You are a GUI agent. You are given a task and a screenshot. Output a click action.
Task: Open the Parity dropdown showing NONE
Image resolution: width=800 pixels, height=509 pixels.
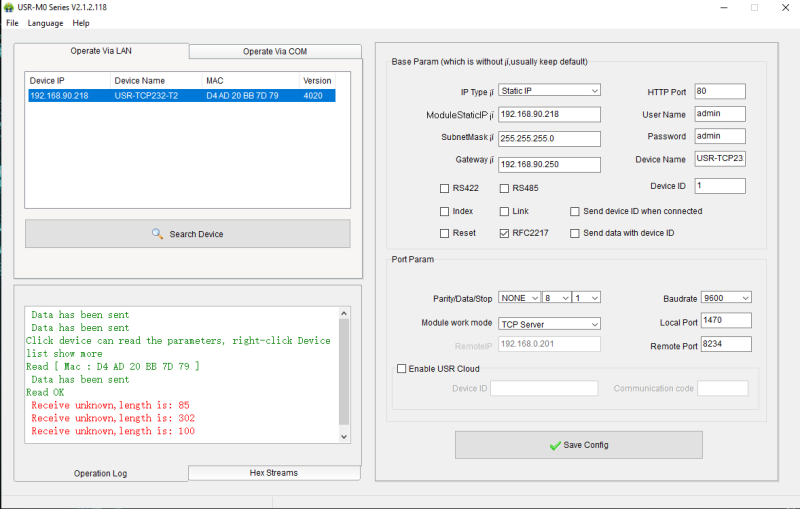click(519, 298)
